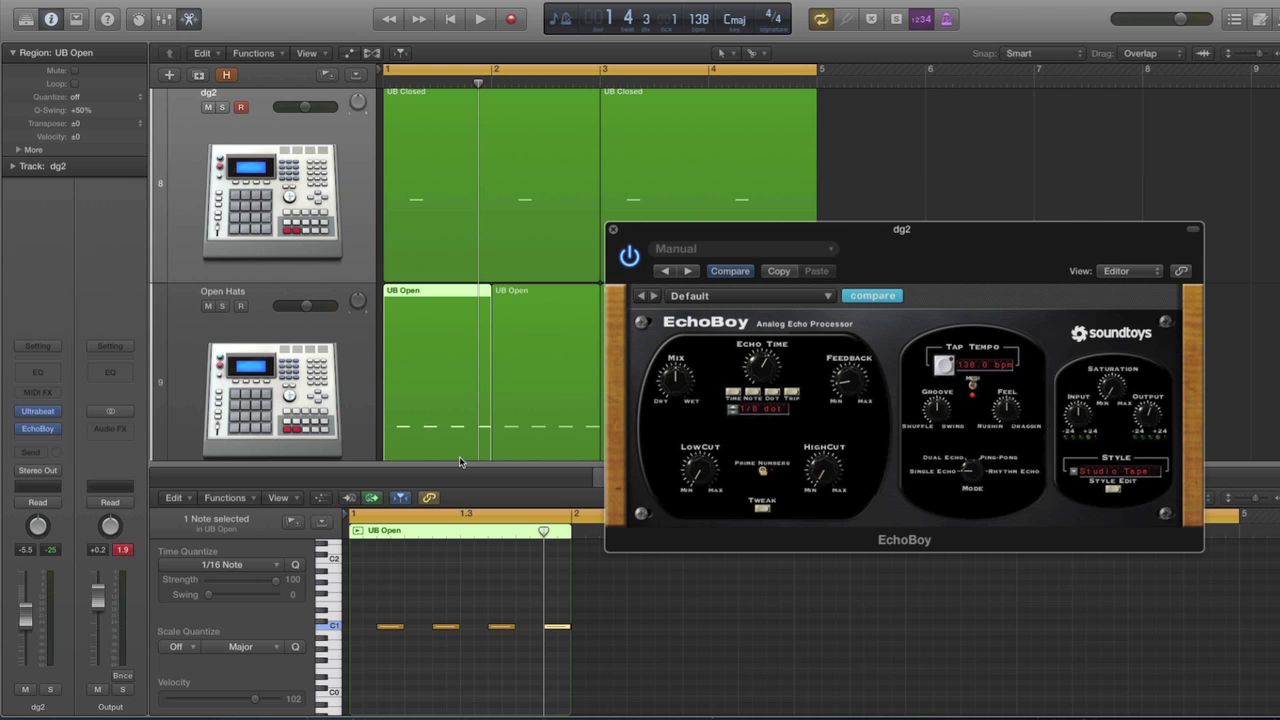Toggle the Inspector info button
Image resolution: width=1280 pixels, height=720 pixels.
tap(51, 19)
